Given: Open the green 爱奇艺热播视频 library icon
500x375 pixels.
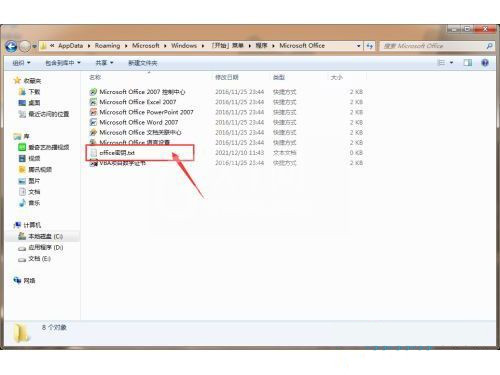Looking at the screenshot, I should [22, 147].
